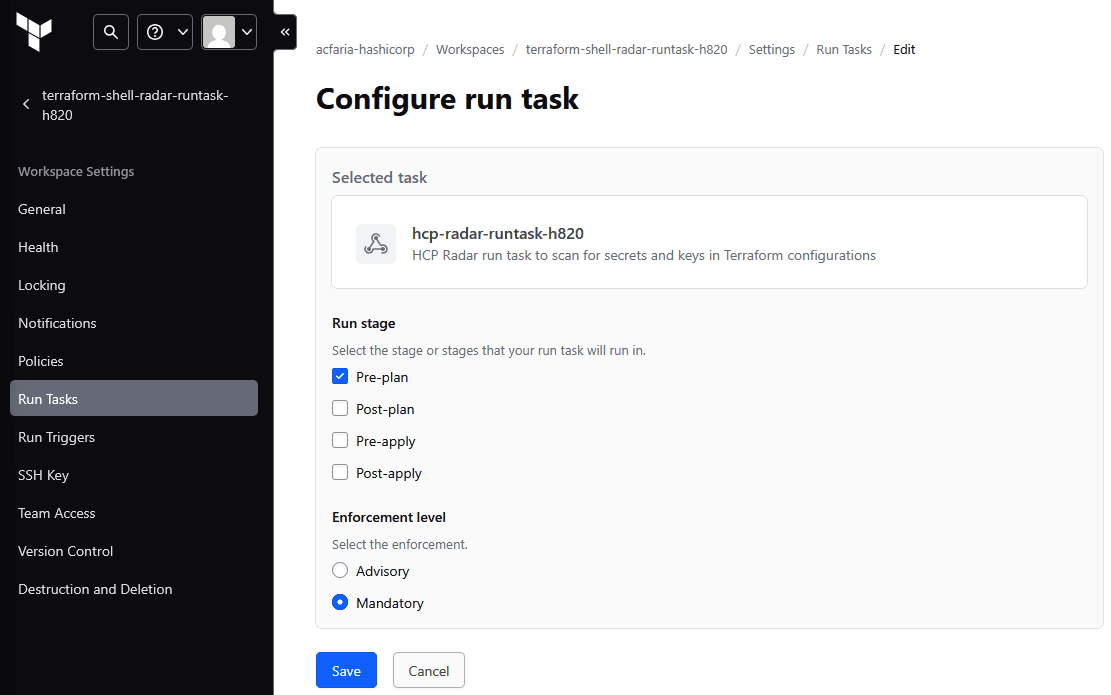Open the help menu dropdown
The image size is (1111, 695).
(x=165, y=32)
